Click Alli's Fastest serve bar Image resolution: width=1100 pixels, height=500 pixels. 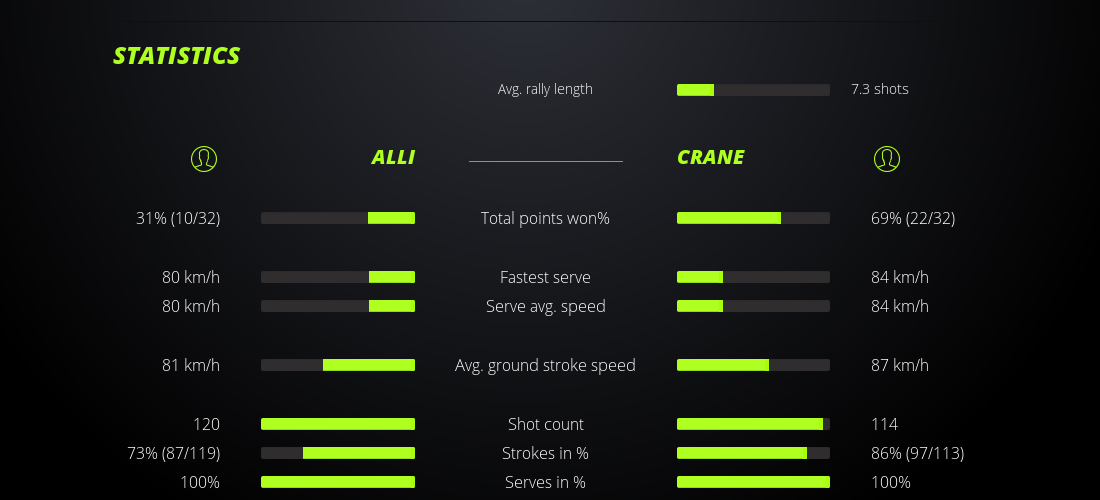click(x=338, y=277)
